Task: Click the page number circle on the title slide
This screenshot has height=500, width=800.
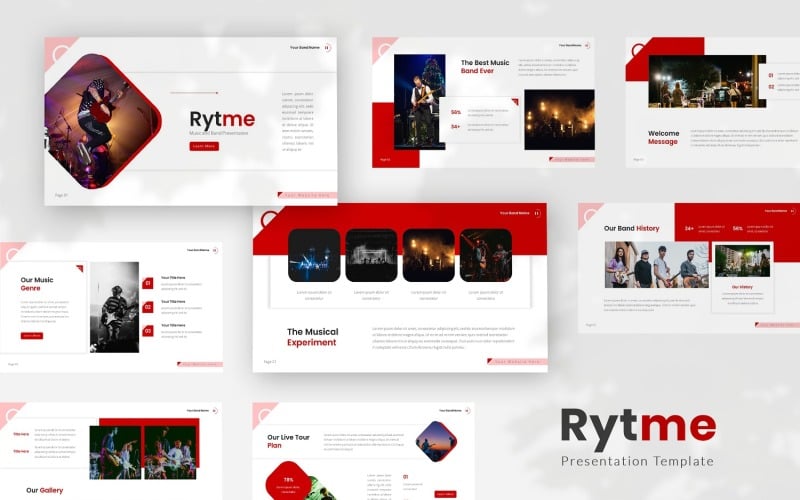Action: click(327, 47)
